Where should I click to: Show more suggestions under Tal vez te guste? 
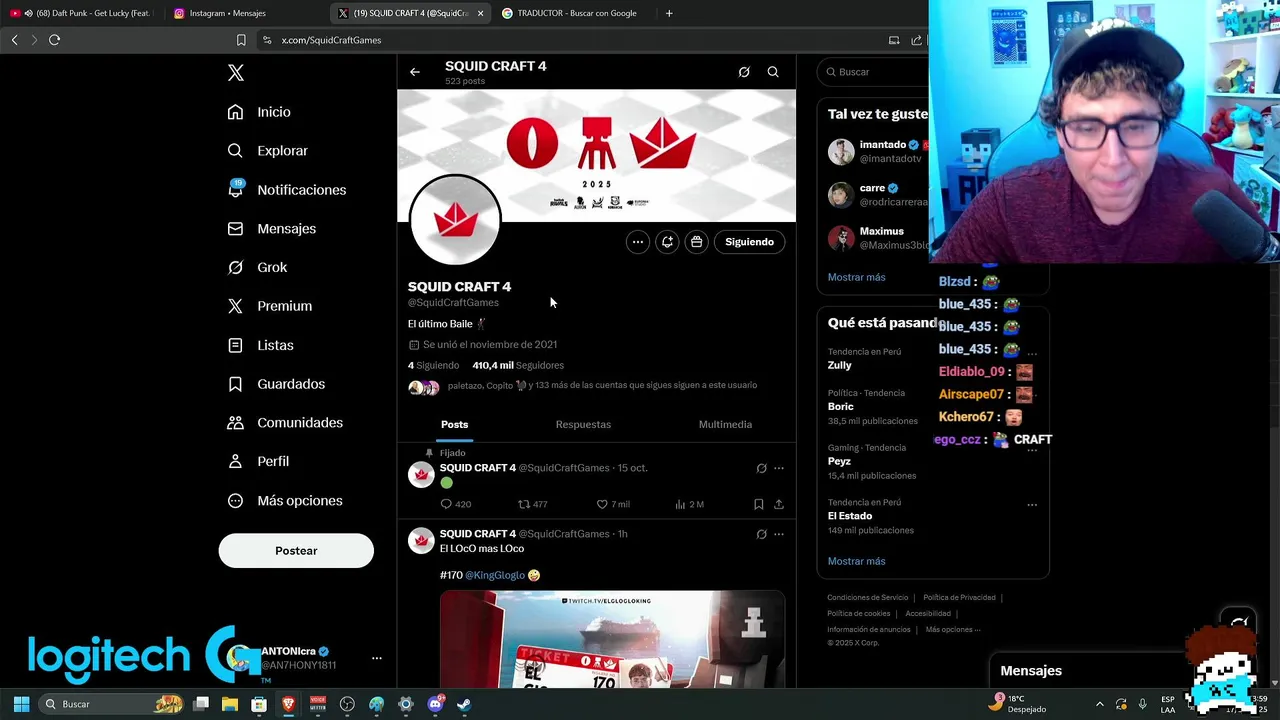[856, 277]
